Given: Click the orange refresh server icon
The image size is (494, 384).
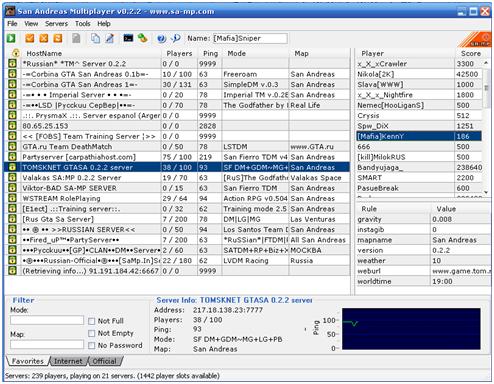Looking at the screenshot, I should click(x=58, y=38).
